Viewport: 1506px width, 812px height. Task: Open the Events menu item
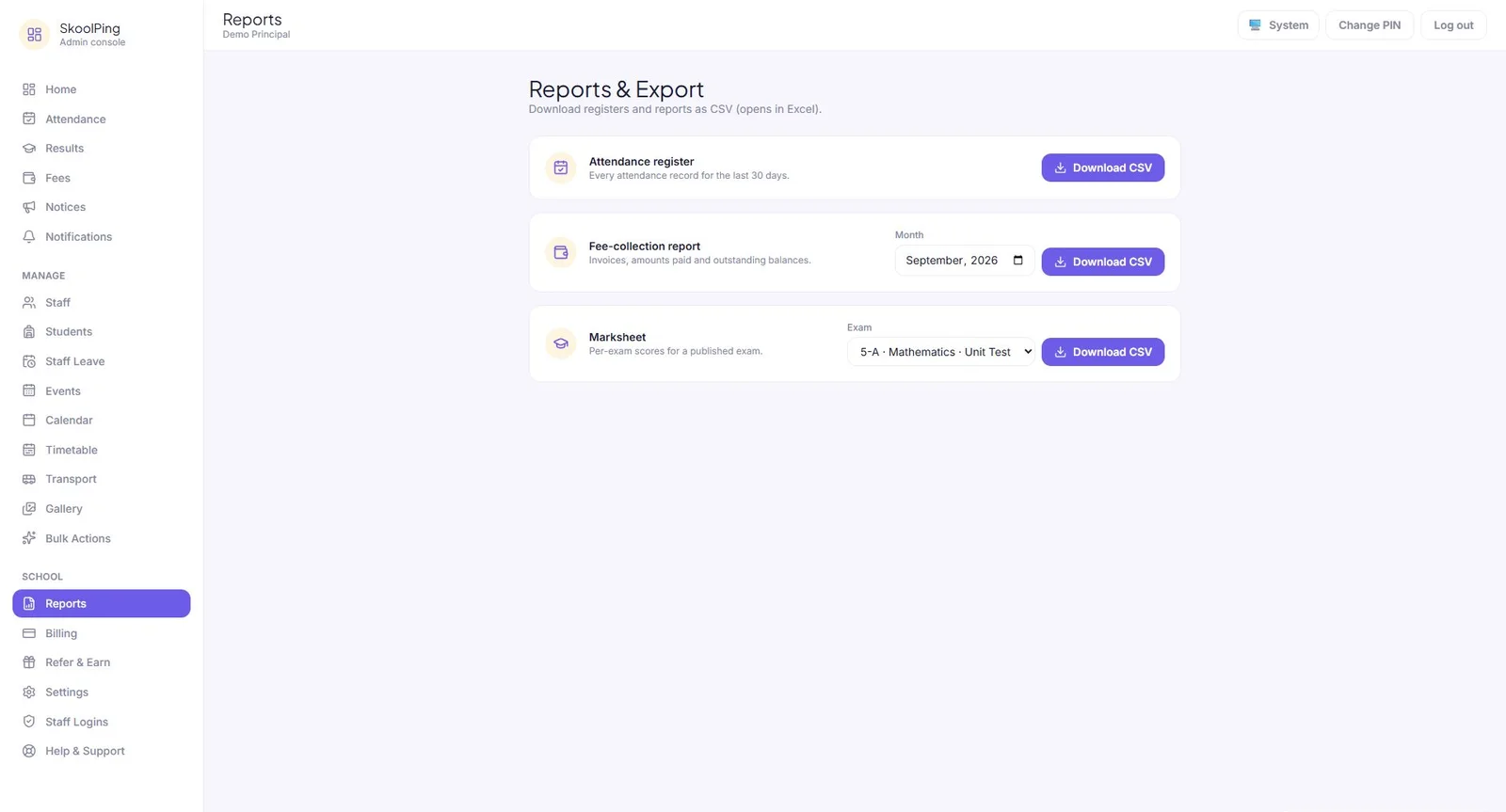(102, 391)
